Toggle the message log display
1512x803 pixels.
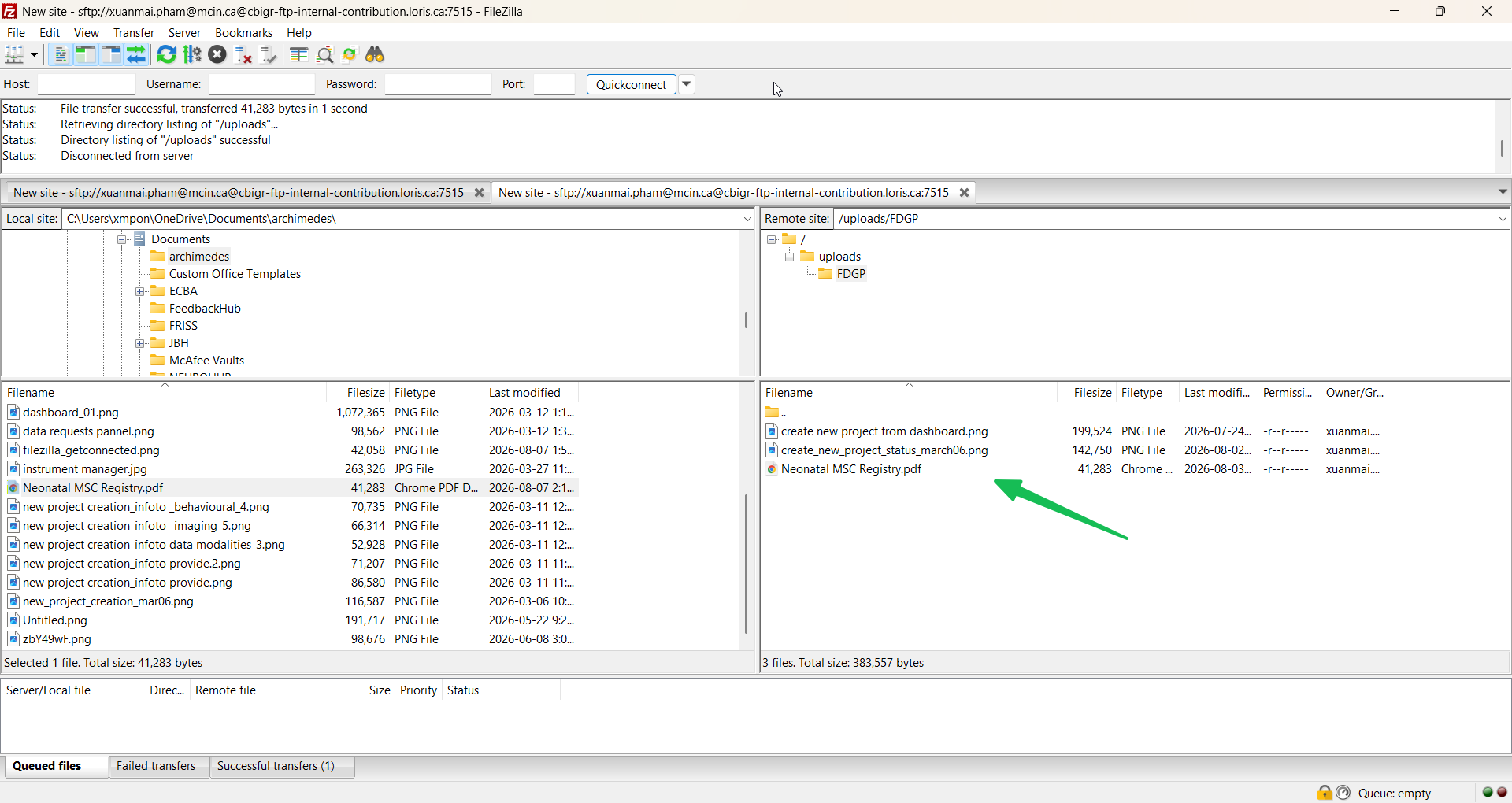click(x=61, y=54)
